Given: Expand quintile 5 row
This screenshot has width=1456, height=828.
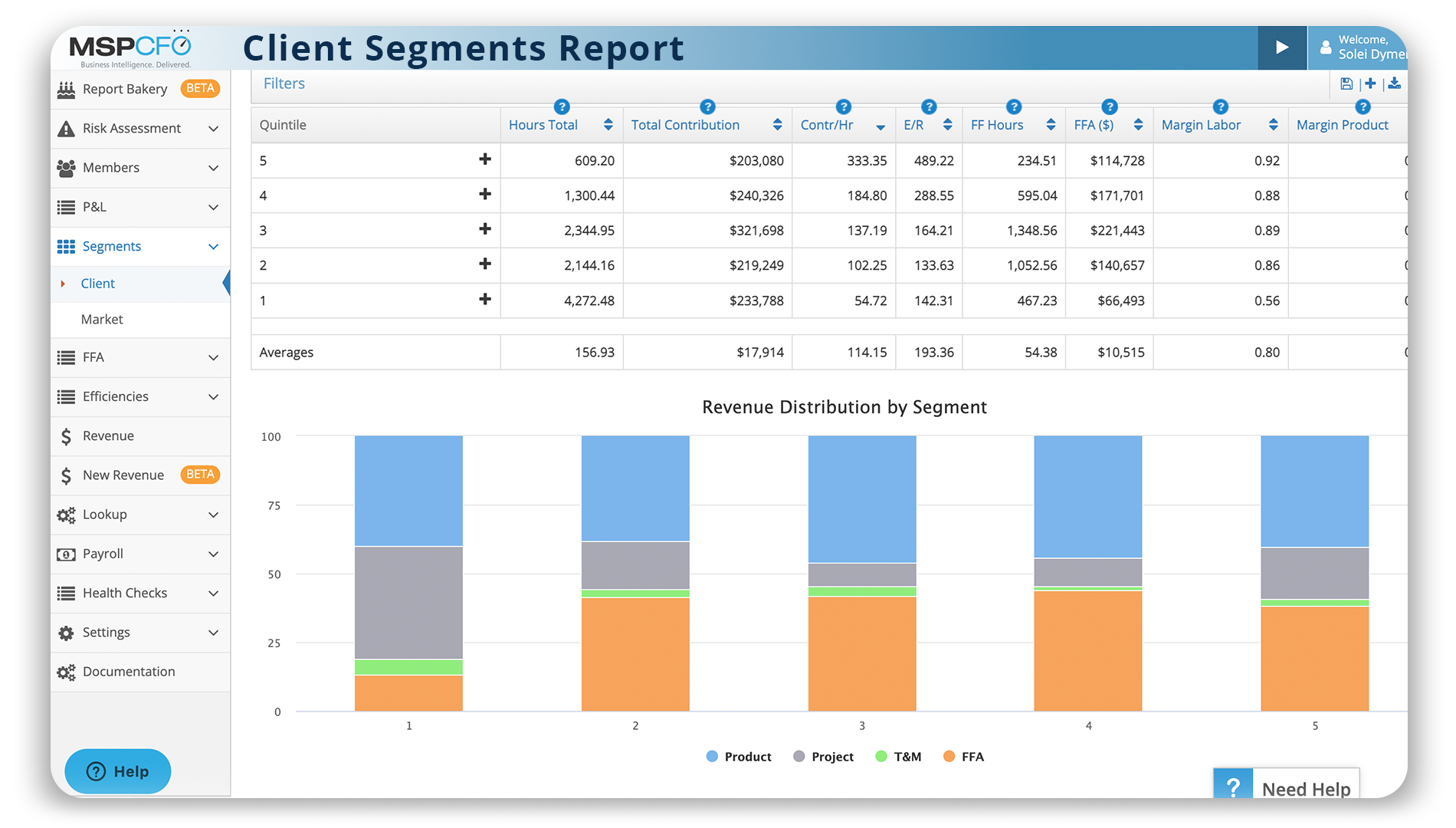Looking at the screenshot, I should click(x=484, y=159).
